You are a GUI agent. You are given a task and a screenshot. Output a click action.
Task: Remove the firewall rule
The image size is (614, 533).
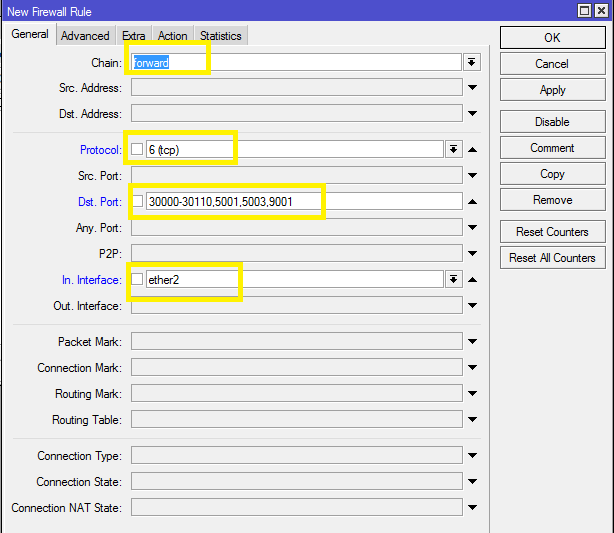[x=553, y=200]
